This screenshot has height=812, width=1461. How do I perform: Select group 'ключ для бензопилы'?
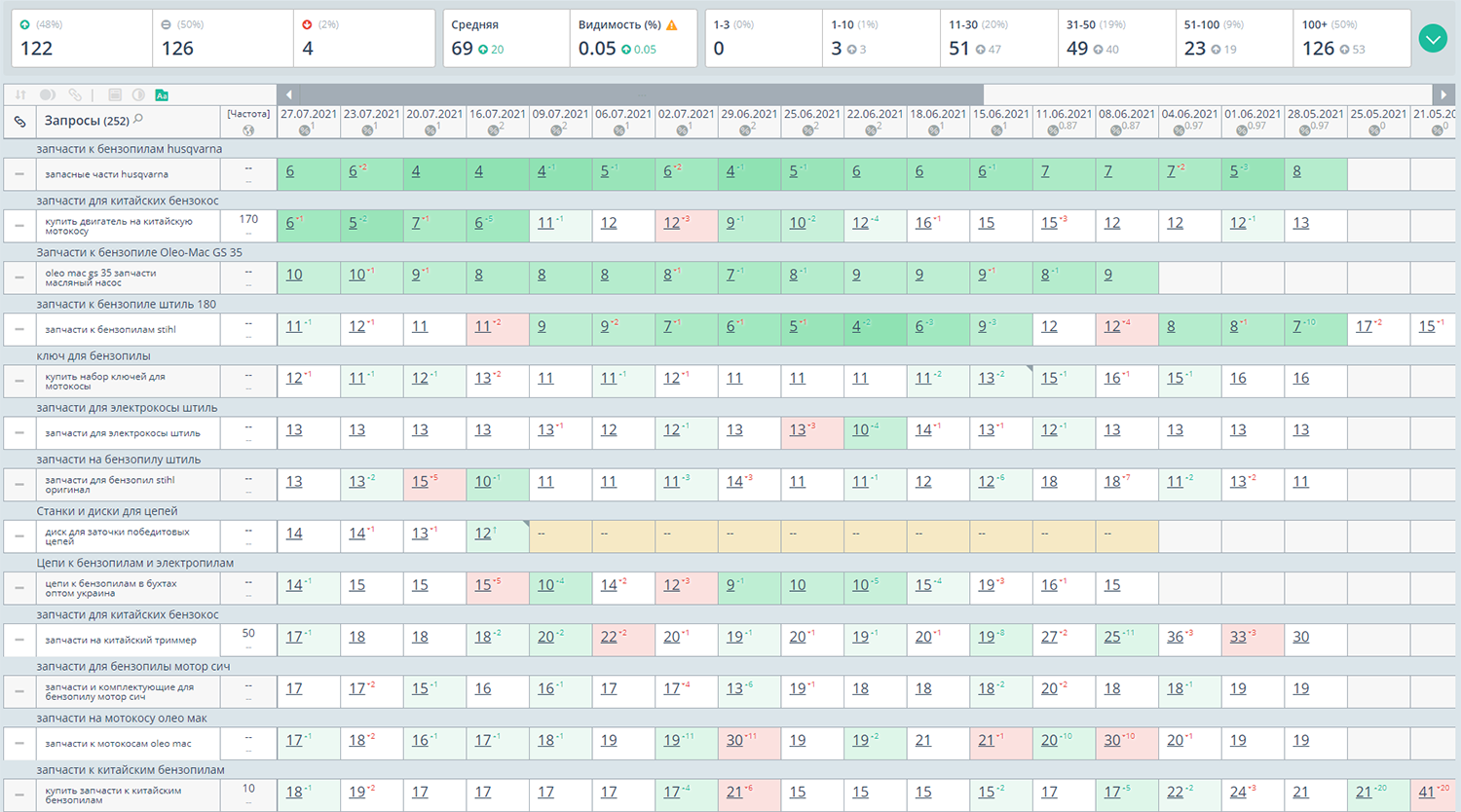(x=94, y=355)
